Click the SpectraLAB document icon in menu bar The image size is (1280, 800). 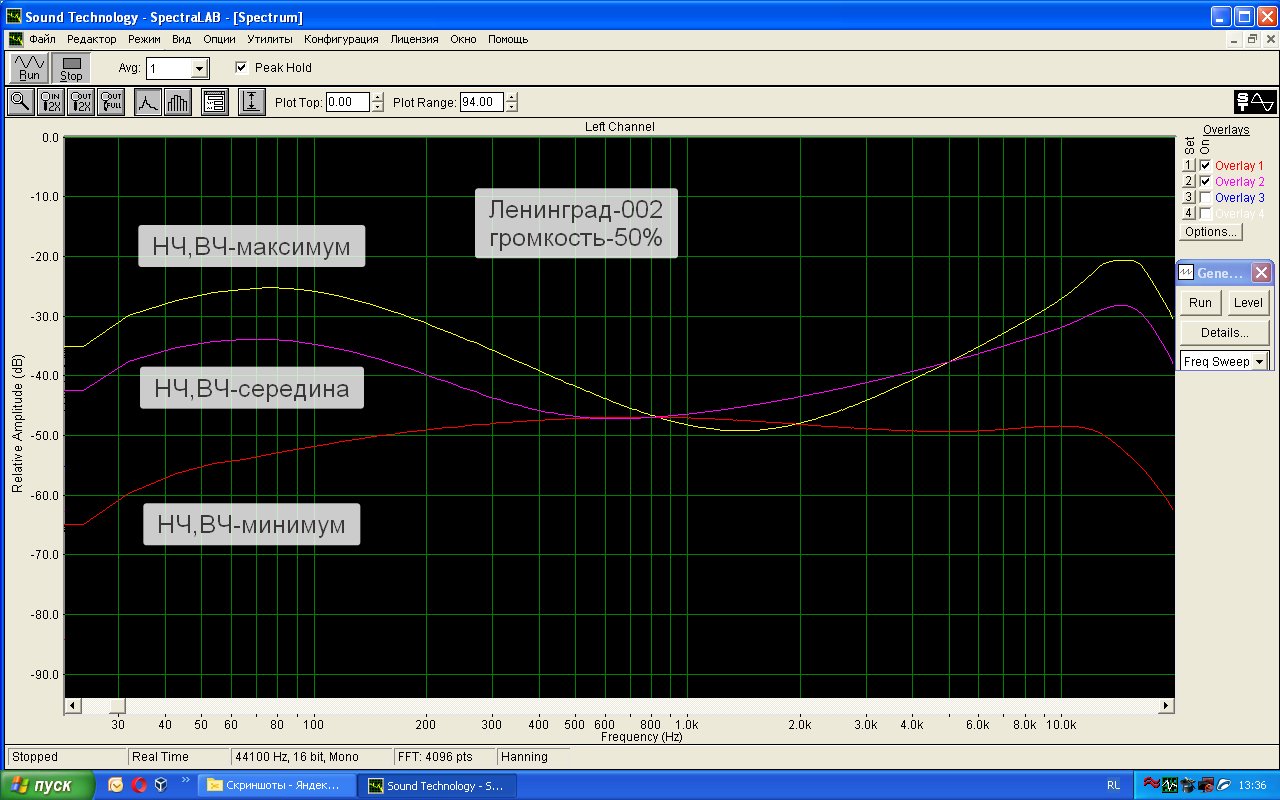pyautogui.click(x=16, y=39)
